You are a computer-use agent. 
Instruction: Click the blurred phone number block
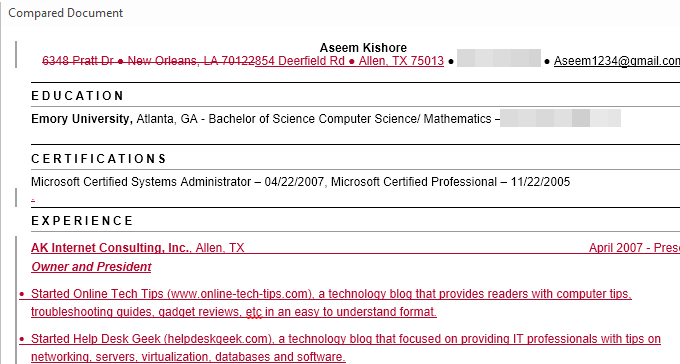[499, 58]
